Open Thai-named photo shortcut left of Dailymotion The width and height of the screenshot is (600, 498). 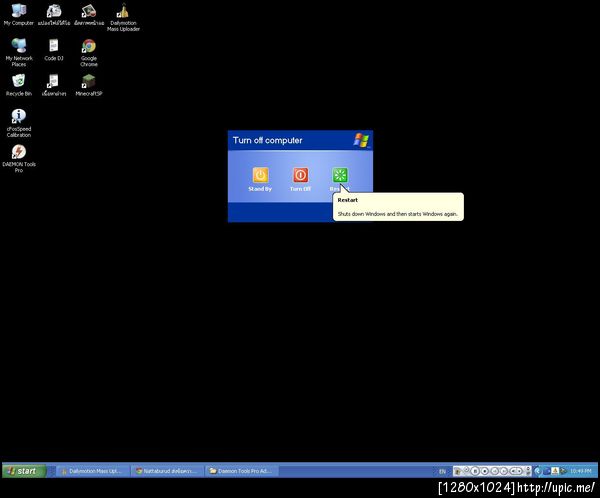tap(89, 15)
